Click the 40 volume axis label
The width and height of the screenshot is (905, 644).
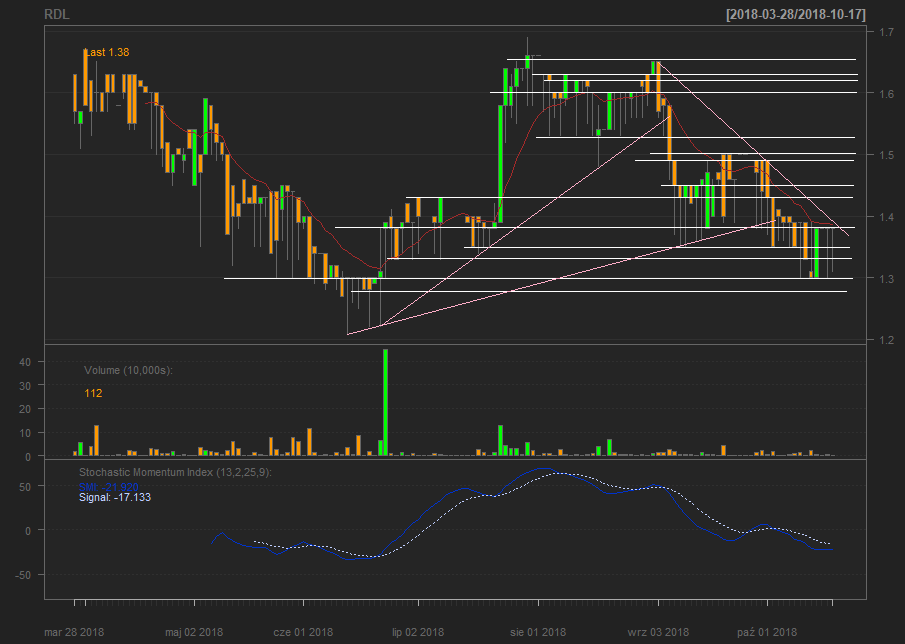click(x=25, y=362)
